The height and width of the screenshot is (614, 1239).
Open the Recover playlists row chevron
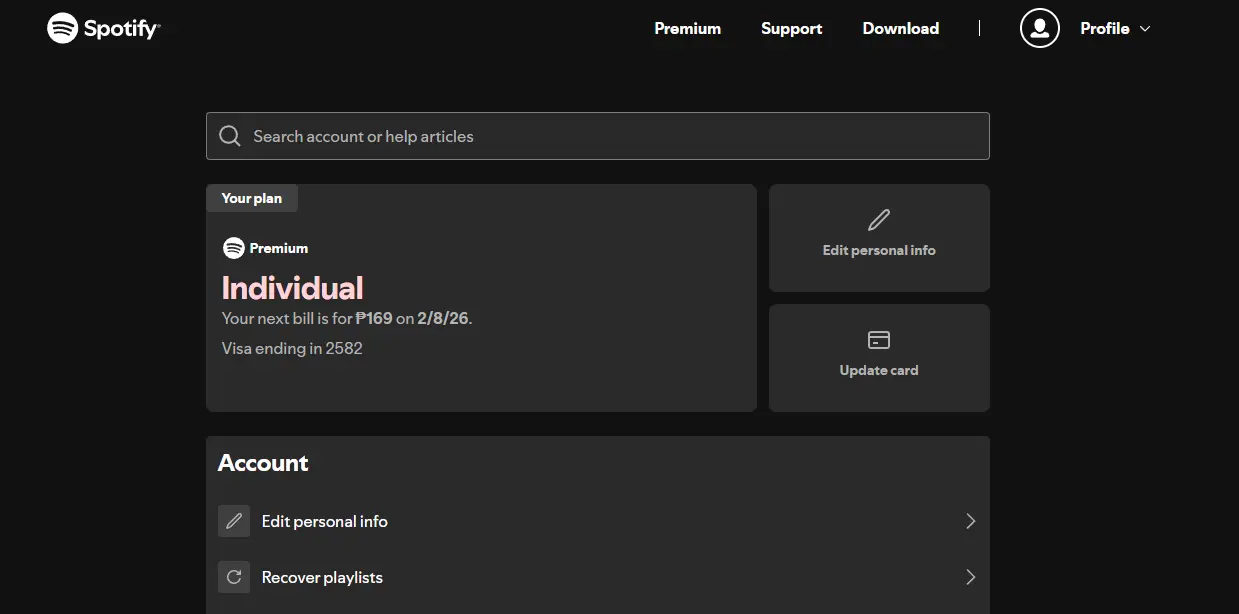click(x=970, y=577)
